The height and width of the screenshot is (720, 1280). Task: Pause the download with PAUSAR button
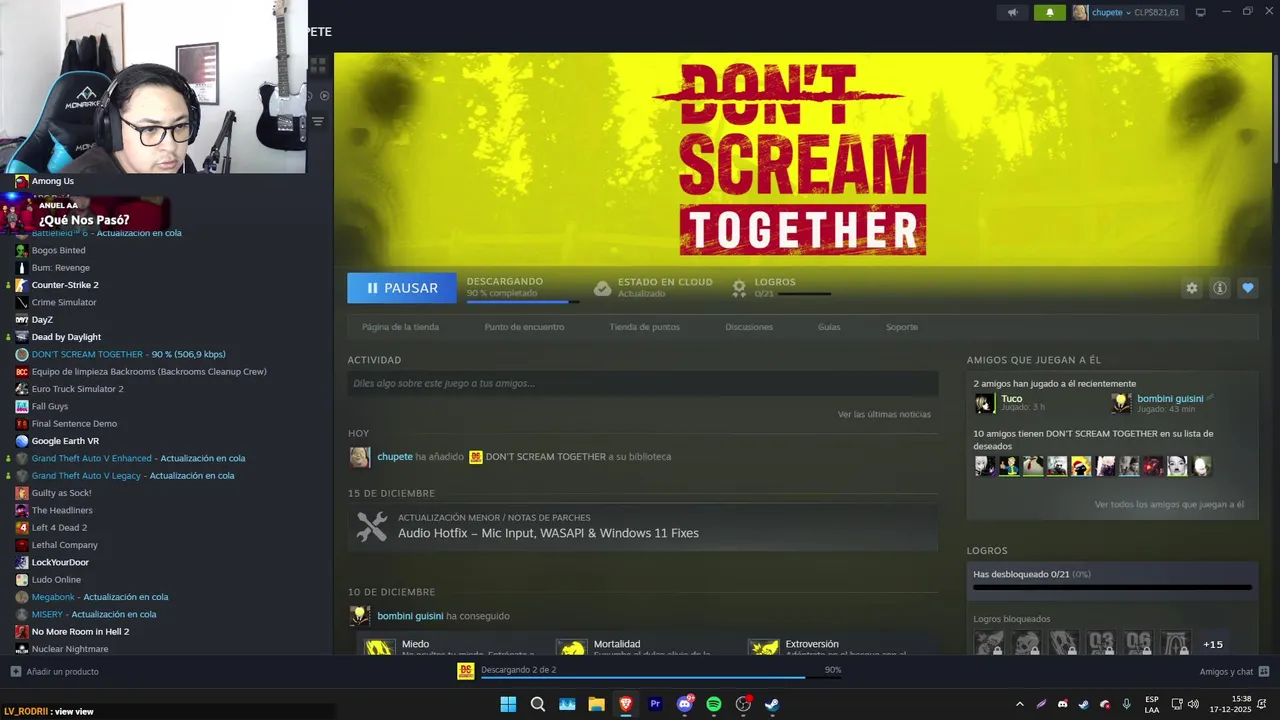click(x=402, y=288)
